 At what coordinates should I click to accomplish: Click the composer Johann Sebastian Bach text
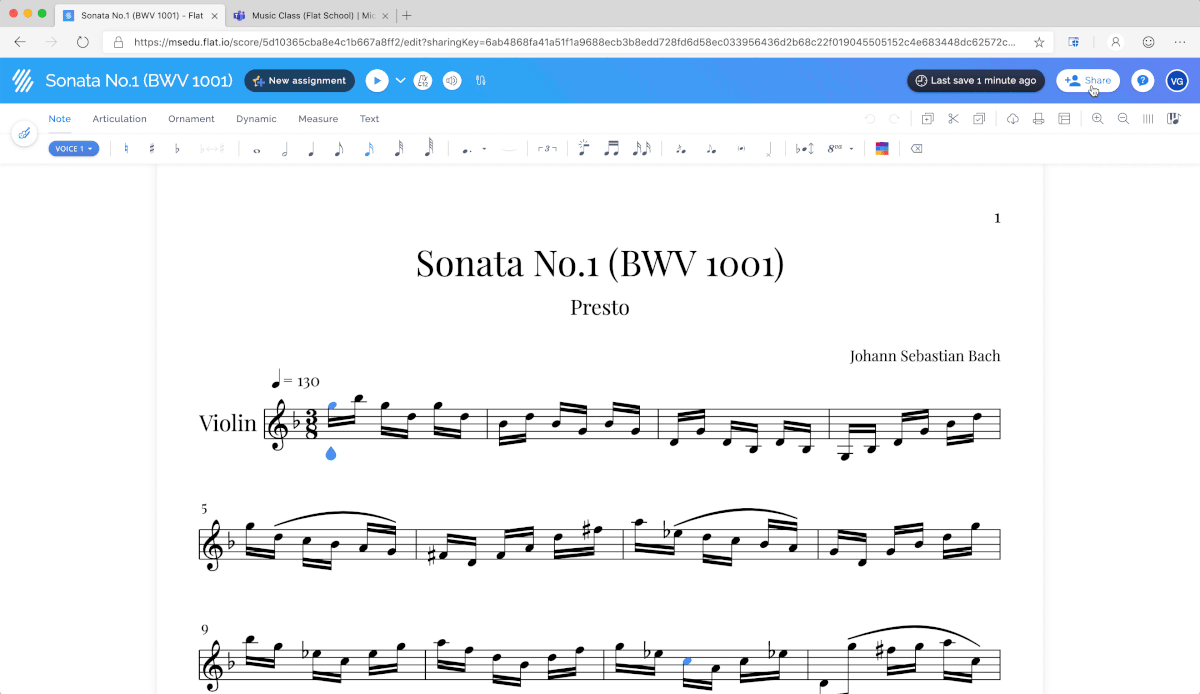point(925,356)
